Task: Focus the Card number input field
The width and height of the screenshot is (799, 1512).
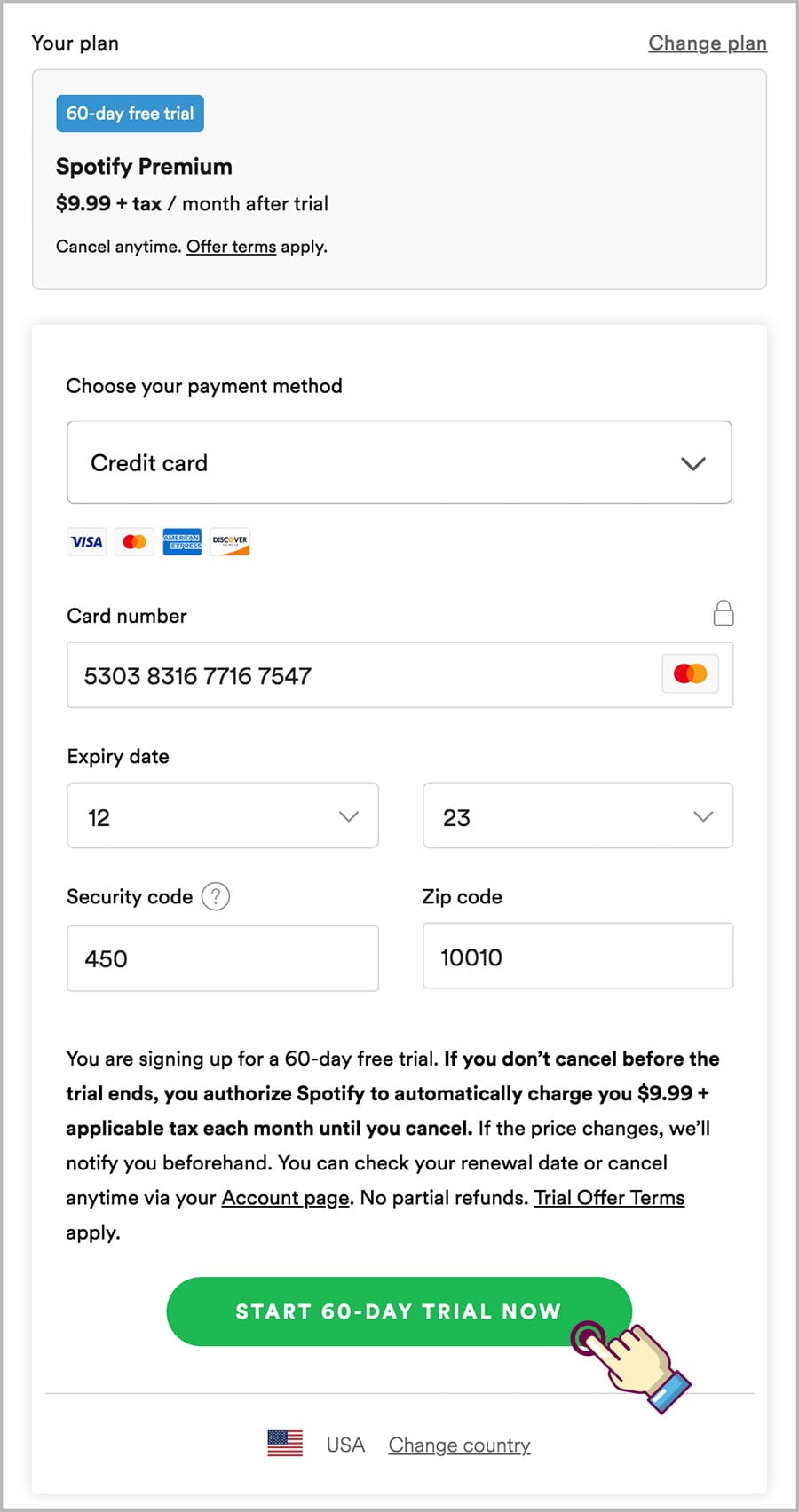Action: (x=399, y=675)
